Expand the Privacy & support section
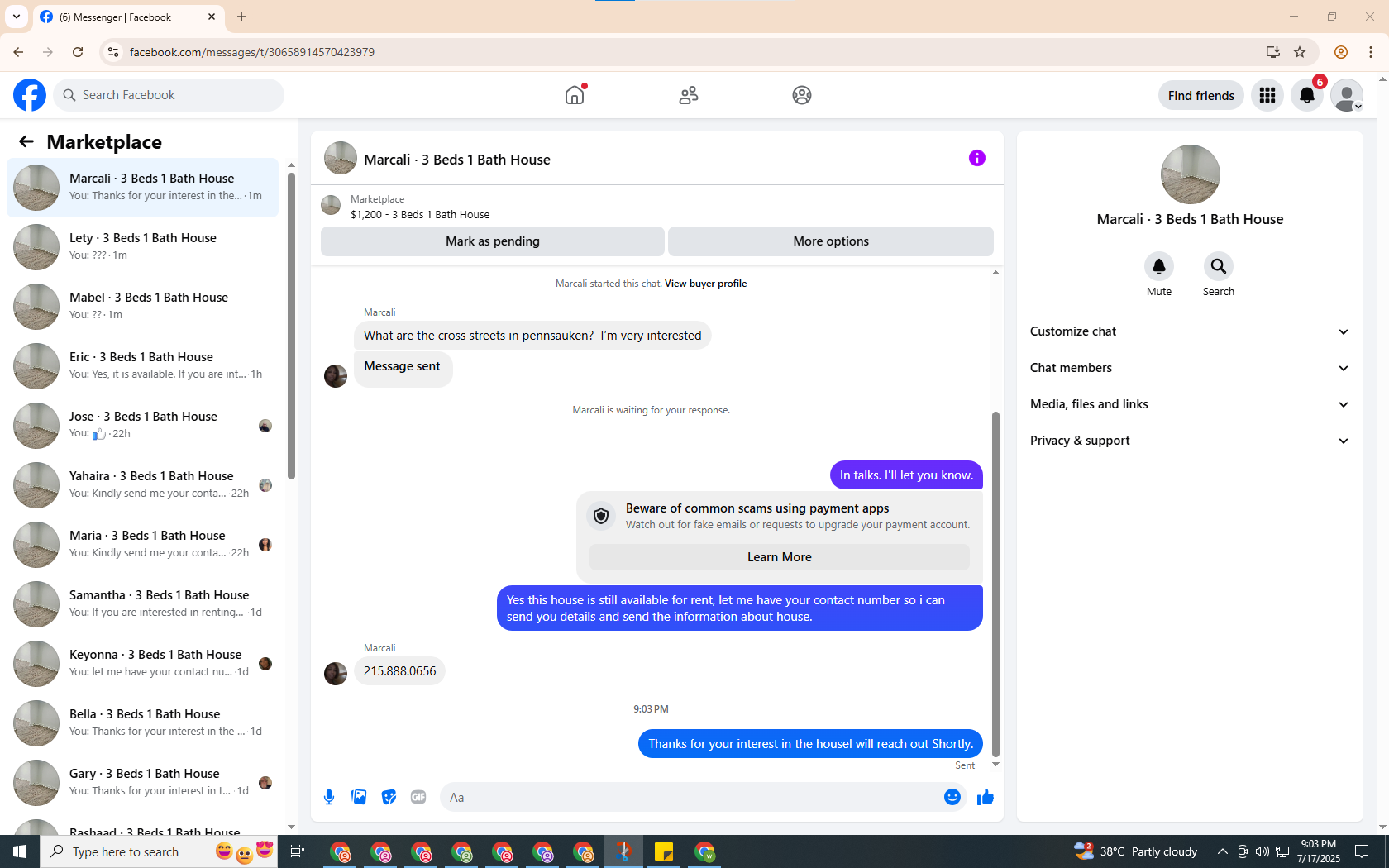 tap(1190, 441)
